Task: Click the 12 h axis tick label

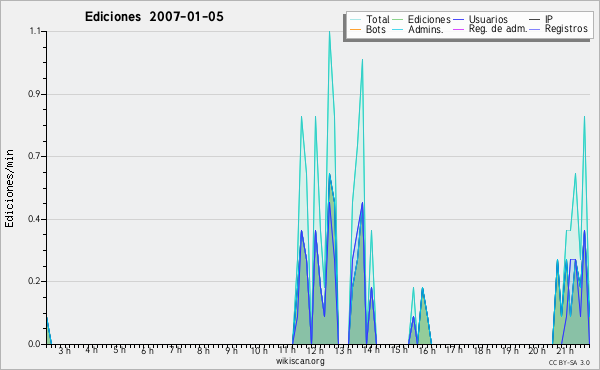Action: click(x=315, y=350)
